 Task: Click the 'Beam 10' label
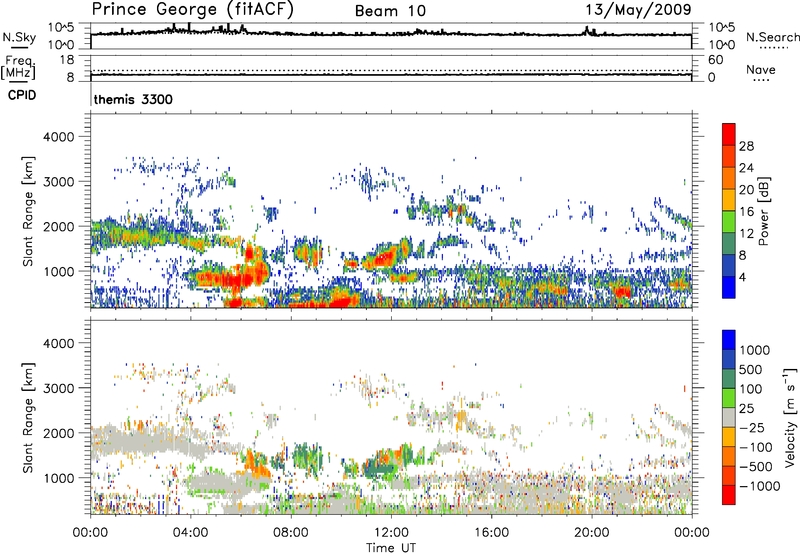click(390, 11)
